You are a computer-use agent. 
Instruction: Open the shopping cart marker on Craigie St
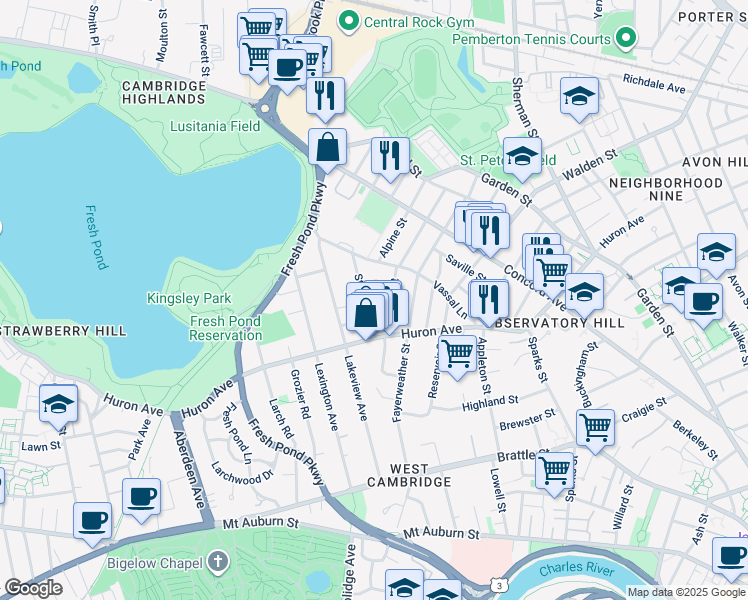point(595,427)
